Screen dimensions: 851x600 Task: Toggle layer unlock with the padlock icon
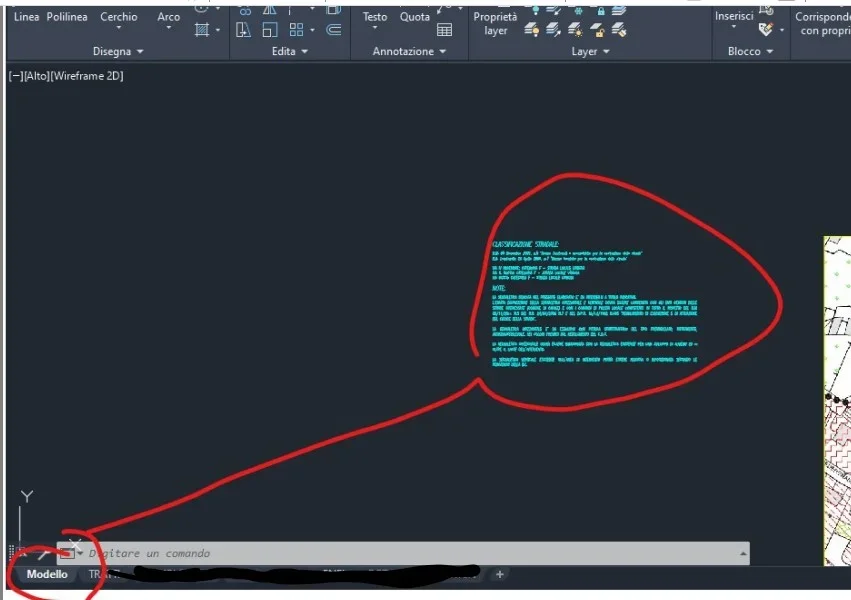597,30
